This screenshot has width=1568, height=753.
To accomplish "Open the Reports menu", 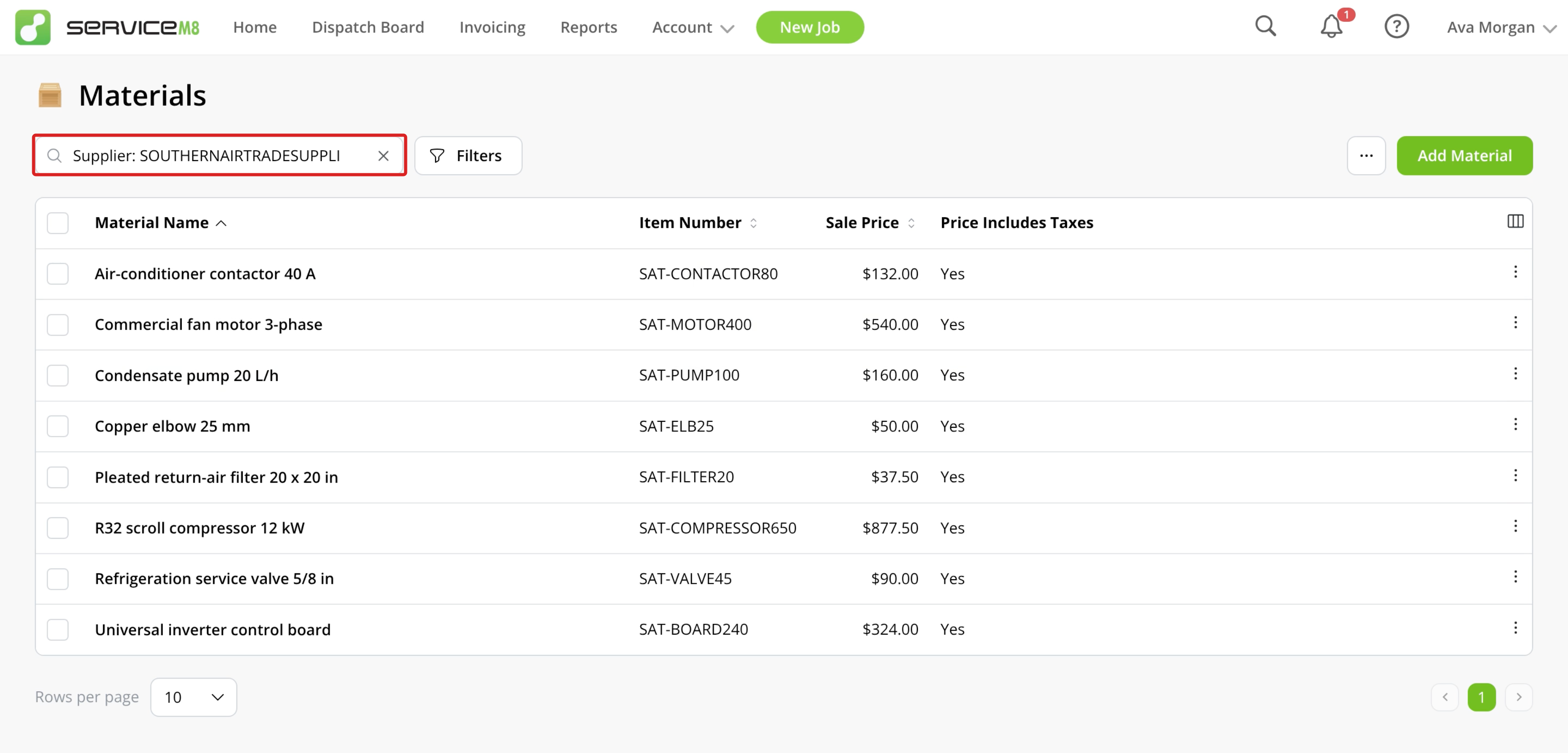I will [x=588, y=27].
